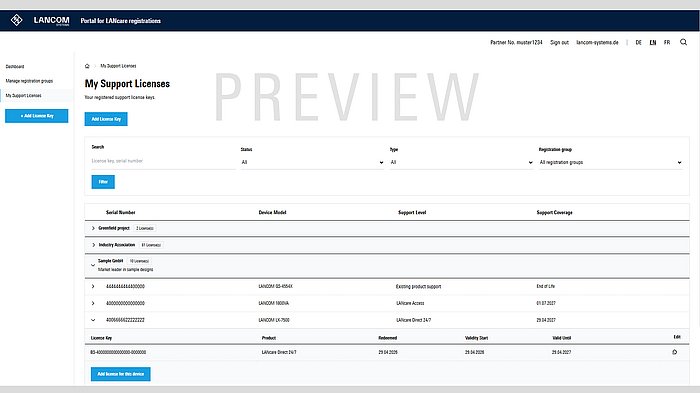Click LANcare Direct 24/7 support level cell

[x=413, y=320]
